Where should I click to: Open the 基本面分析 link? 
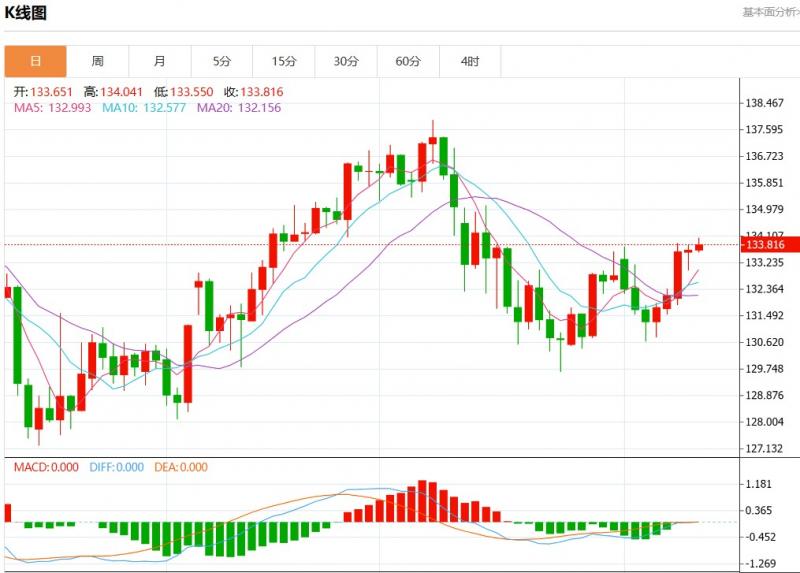770,12
